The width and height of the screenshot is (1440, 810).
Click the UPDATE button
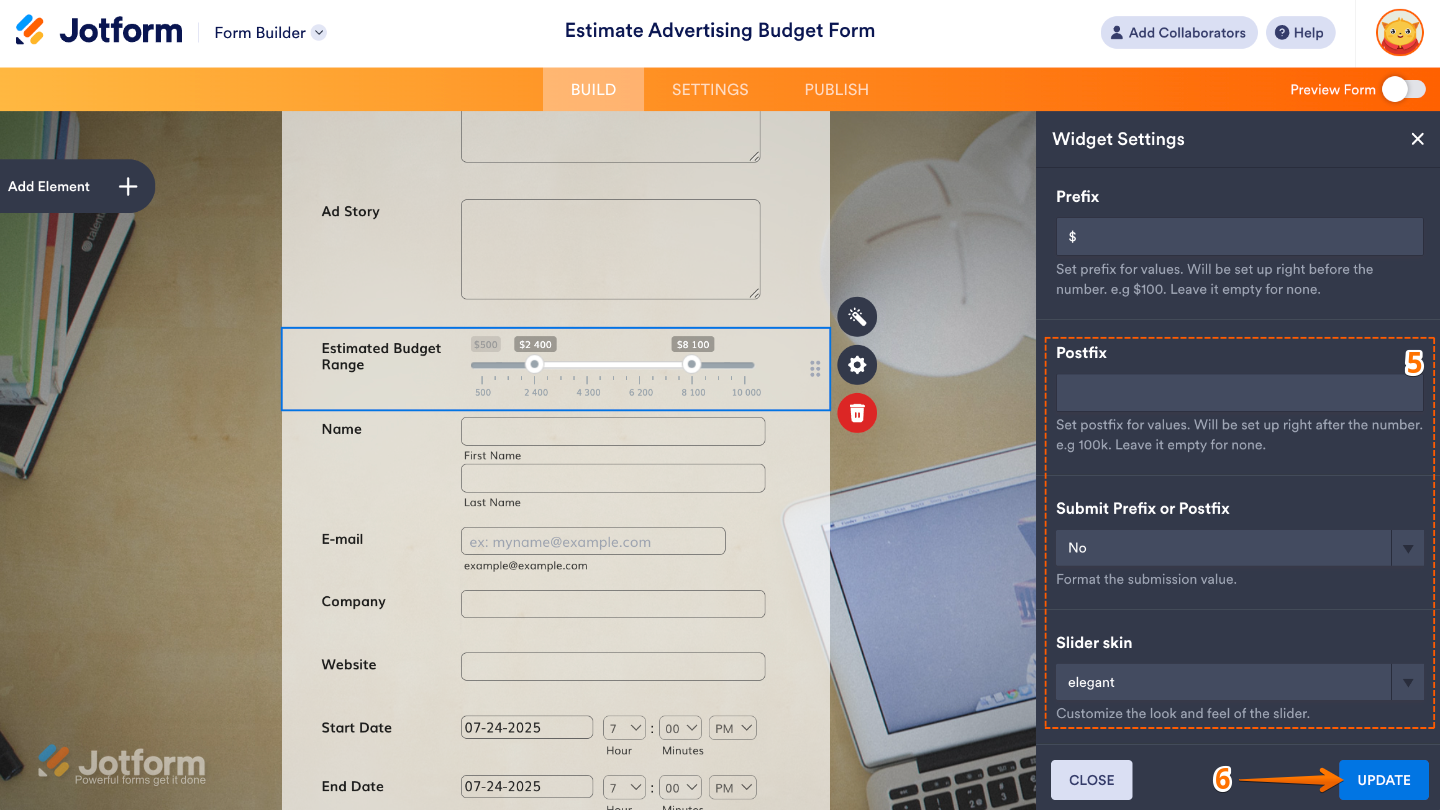[1383, 780]
